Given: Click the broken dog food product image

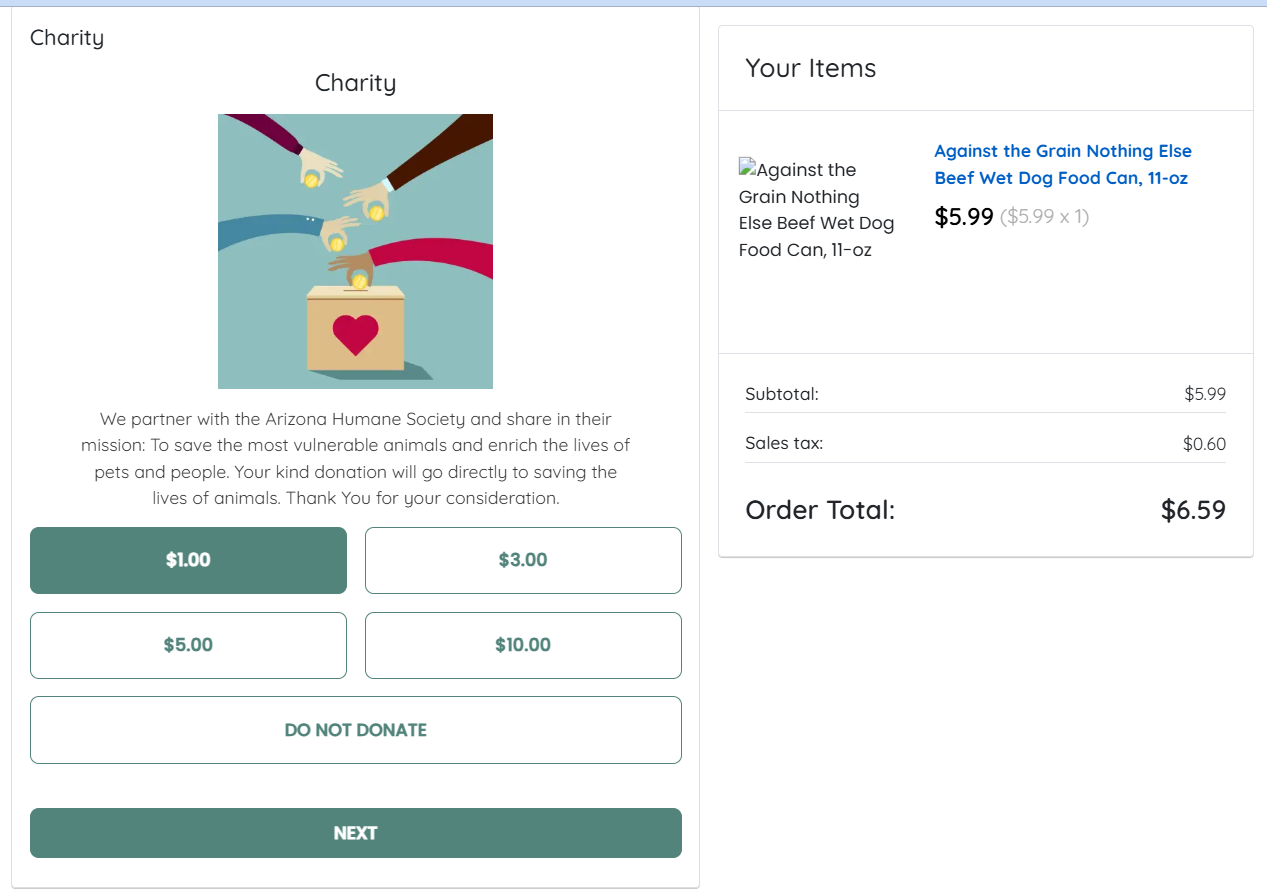Looking at the screenshot, I should [816, 209].
